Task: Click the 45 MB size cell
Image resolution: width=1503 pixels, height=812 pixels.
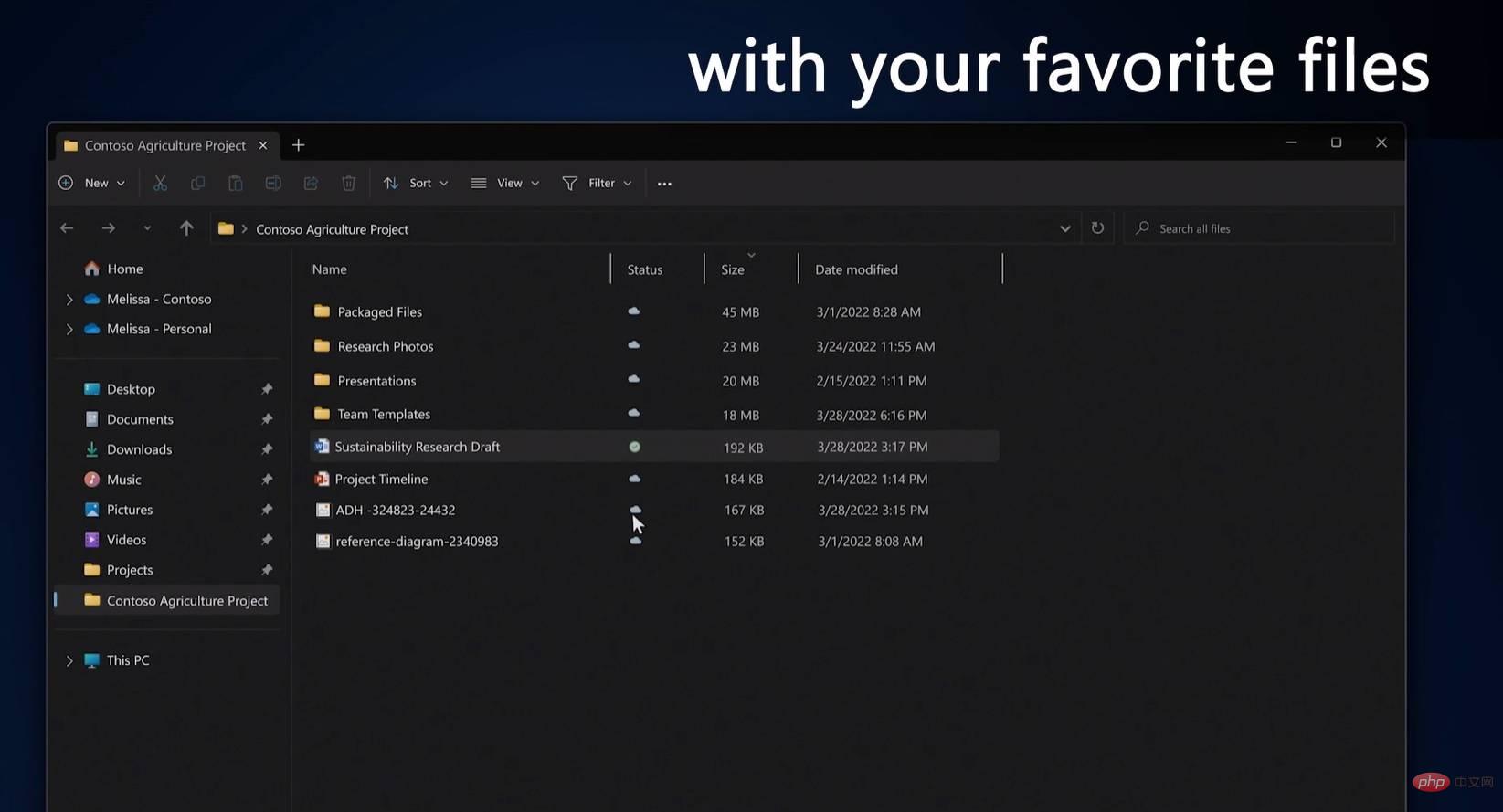Action: (x=740, y=311)
